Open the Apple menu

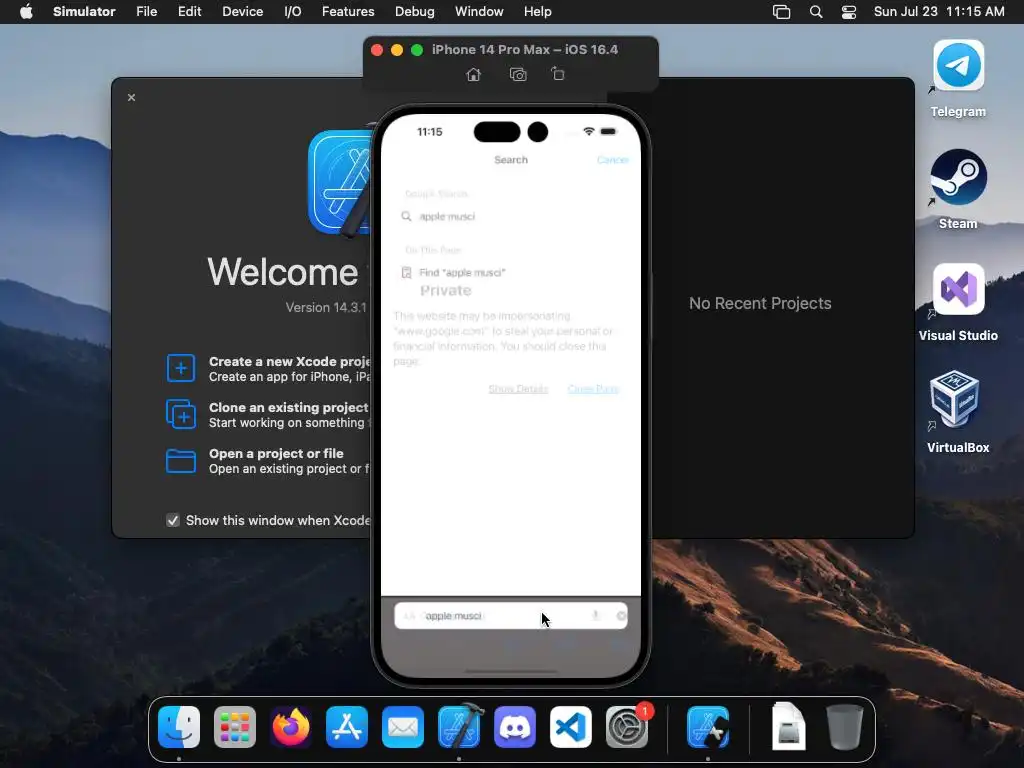(26, 12)
